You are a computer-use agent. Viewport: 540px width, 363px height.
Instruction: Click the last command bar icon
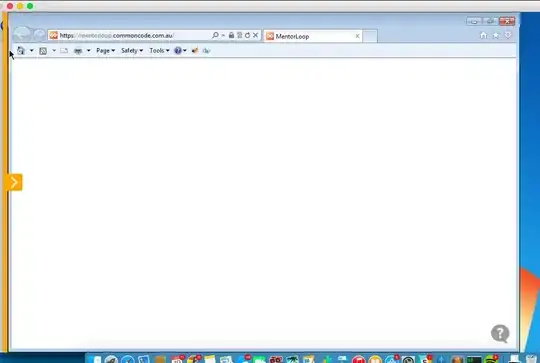tap(206, 51)
